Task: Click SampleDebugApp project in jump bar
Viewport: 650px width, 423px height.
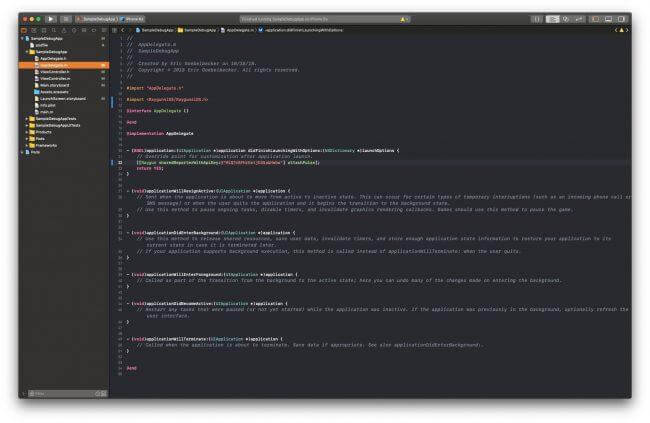Action: [x=155, y=30]
